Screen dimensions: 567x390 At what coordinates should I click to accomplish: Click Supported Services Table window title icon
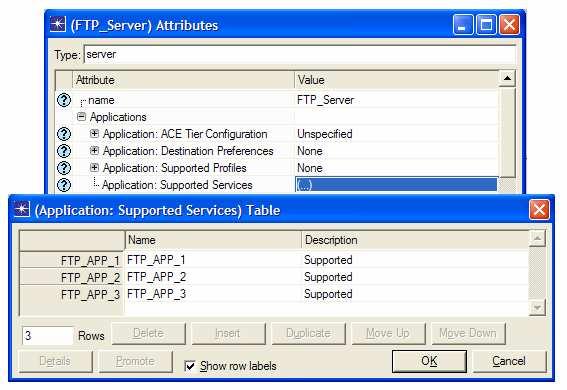pyautogui.click(x=22, y=210)
